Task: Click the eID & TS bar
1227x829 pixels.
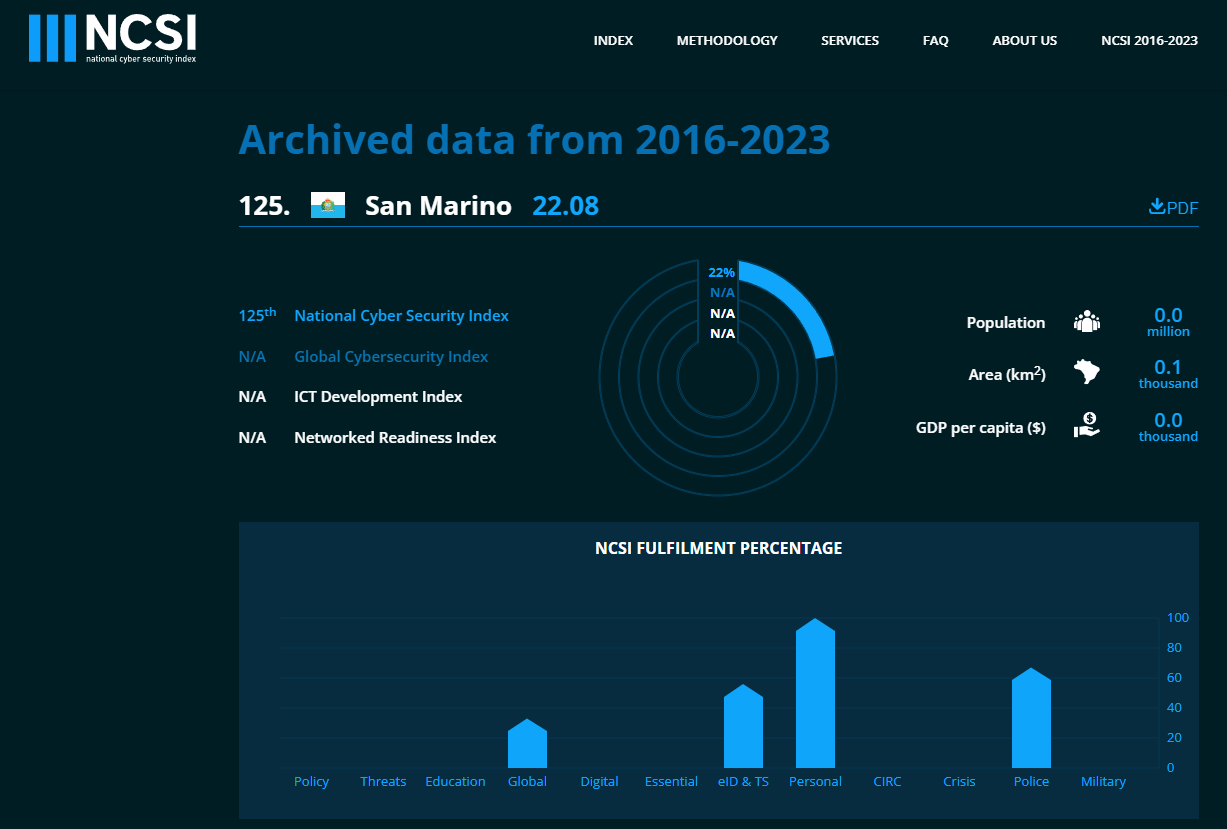Action: [743, 726]
